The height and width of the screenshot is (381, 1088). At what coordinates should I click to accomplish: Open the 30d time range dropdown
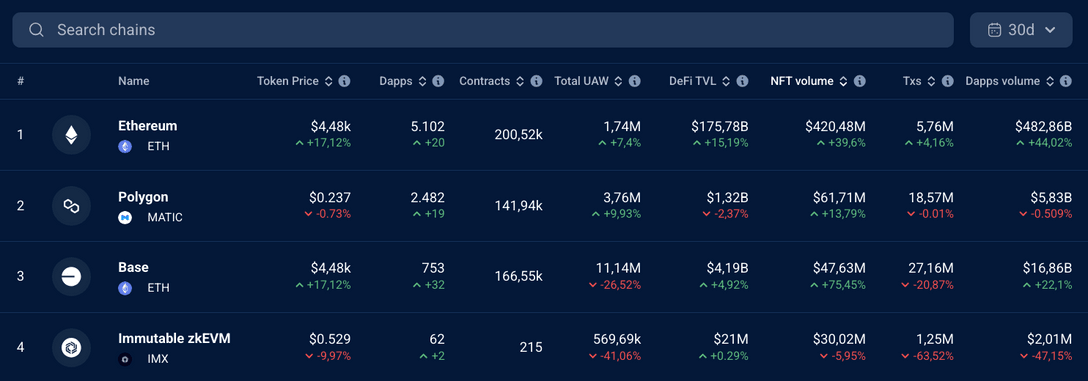pyautogui.click(x=1021, y=30)
